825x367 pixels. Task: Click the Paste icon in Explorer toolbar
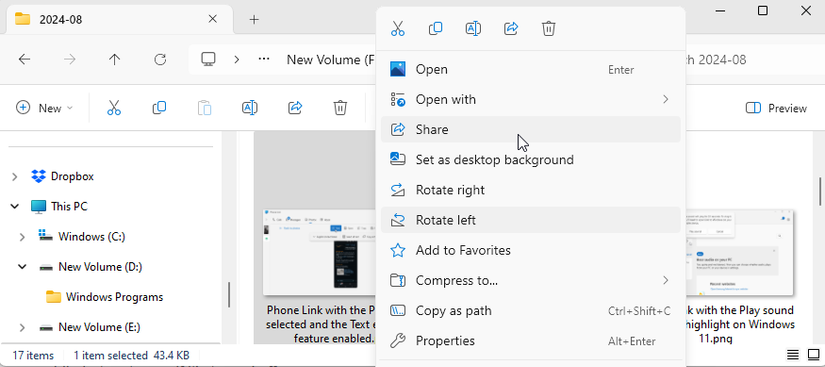204,108
